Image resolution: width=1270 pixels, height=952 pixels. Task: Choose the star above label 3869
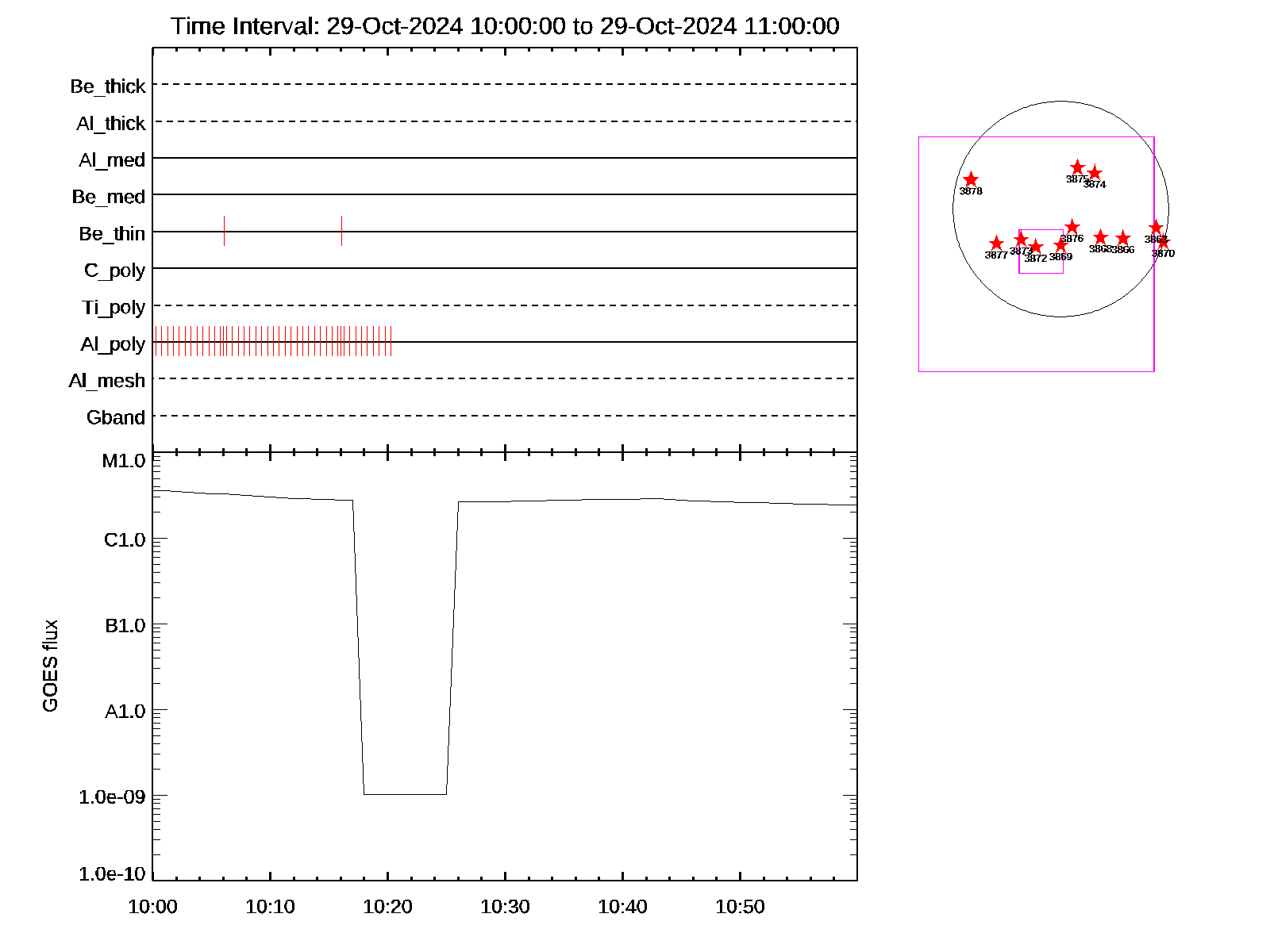(x=1060, y=245)
